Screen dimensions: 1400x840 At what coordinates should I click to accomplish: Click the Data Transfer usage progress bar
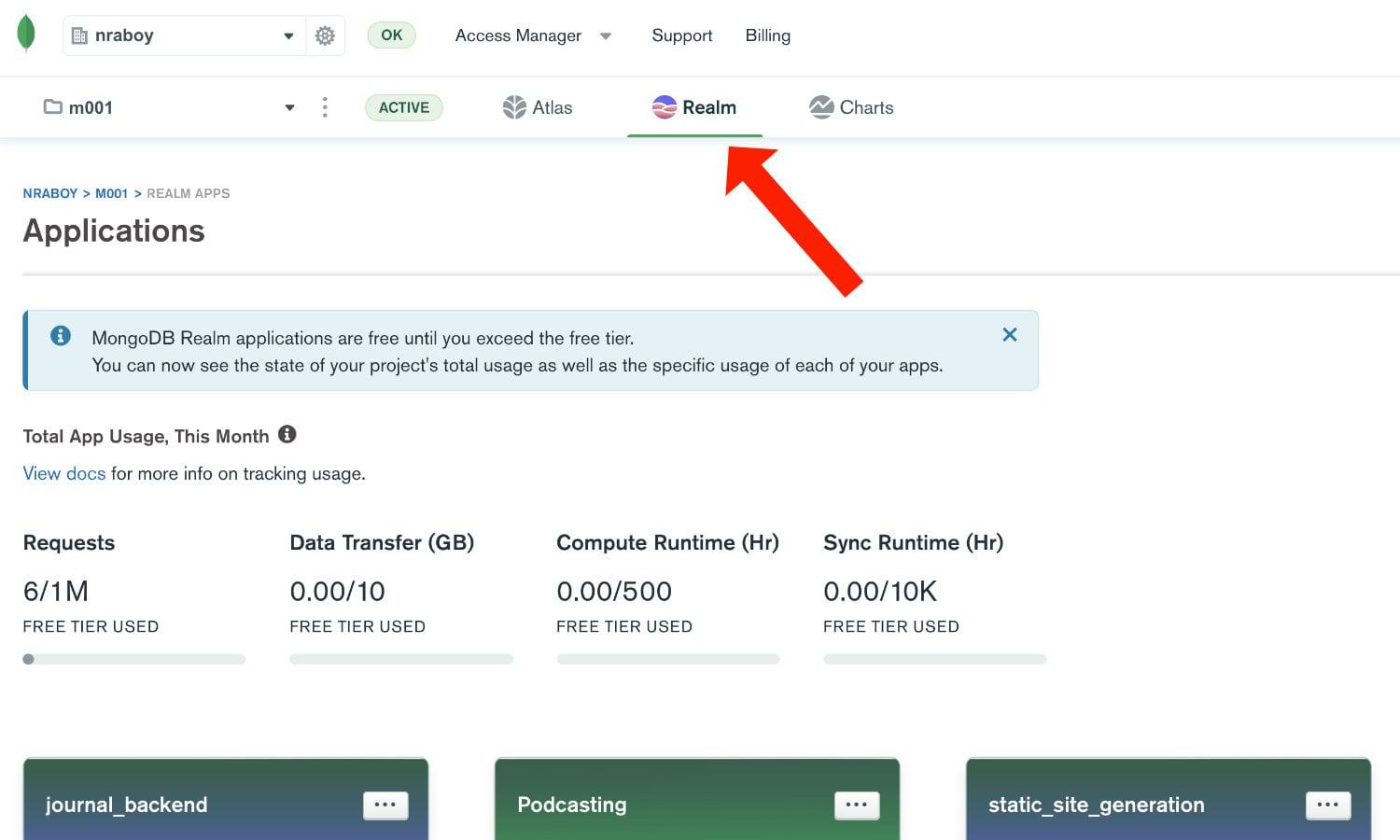401,659
